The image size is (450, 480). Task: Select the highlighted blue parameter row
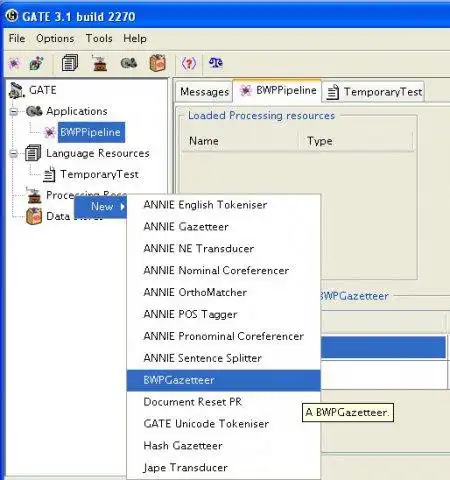383,347
